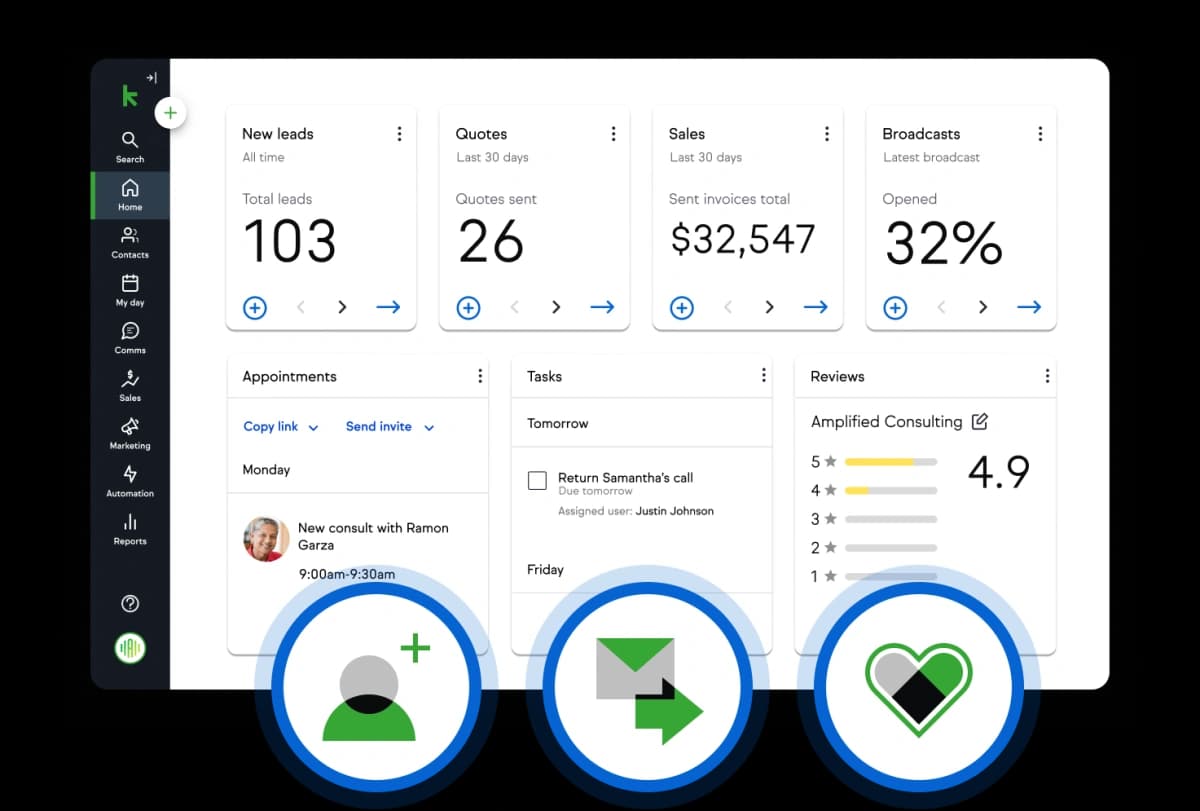Click the green plus quick-add button
Viewport: 1200px width, 811px height.
(x=170, y=113)
